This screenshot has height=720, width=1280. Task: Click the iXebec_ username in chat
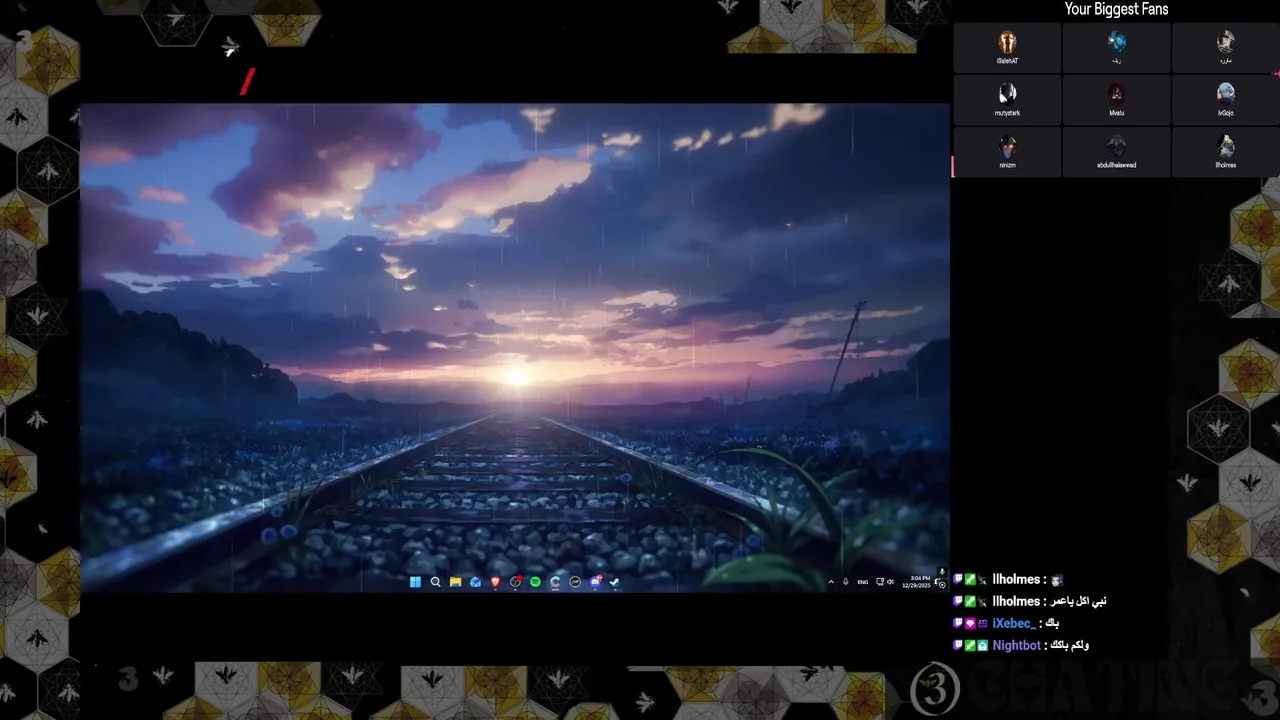tap(1014, 623)
